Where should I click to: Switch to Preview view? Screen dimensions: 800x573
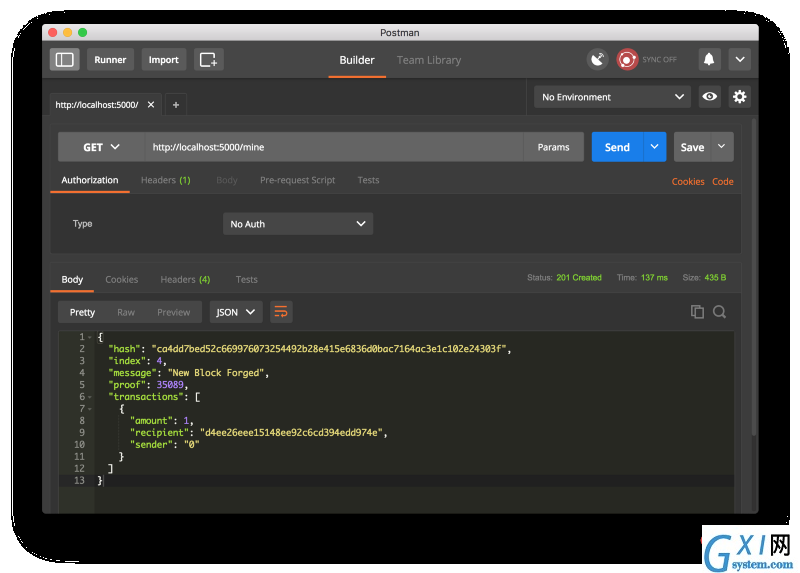coord(173,312)
